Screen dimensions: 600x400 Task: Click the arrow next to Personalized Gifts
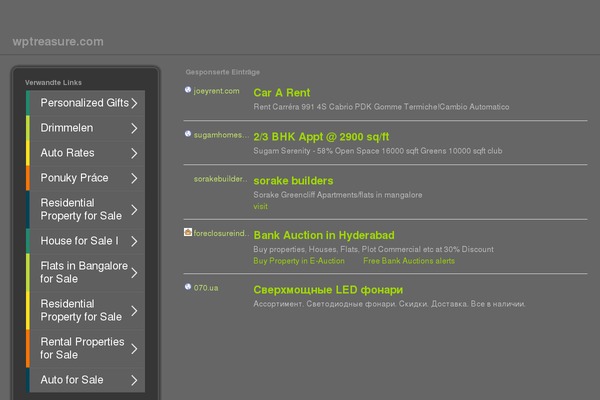134,103
